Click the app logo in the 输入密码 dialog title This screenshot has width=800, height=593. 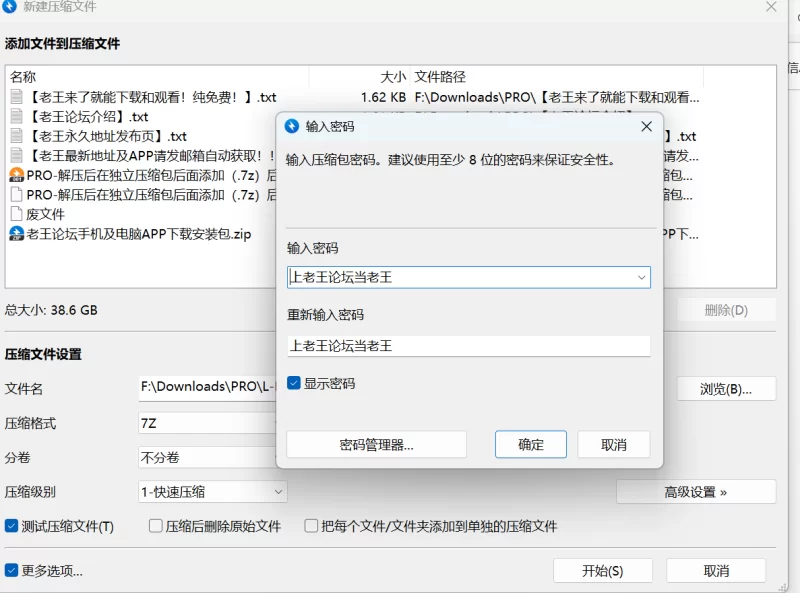tap(292, 126)
